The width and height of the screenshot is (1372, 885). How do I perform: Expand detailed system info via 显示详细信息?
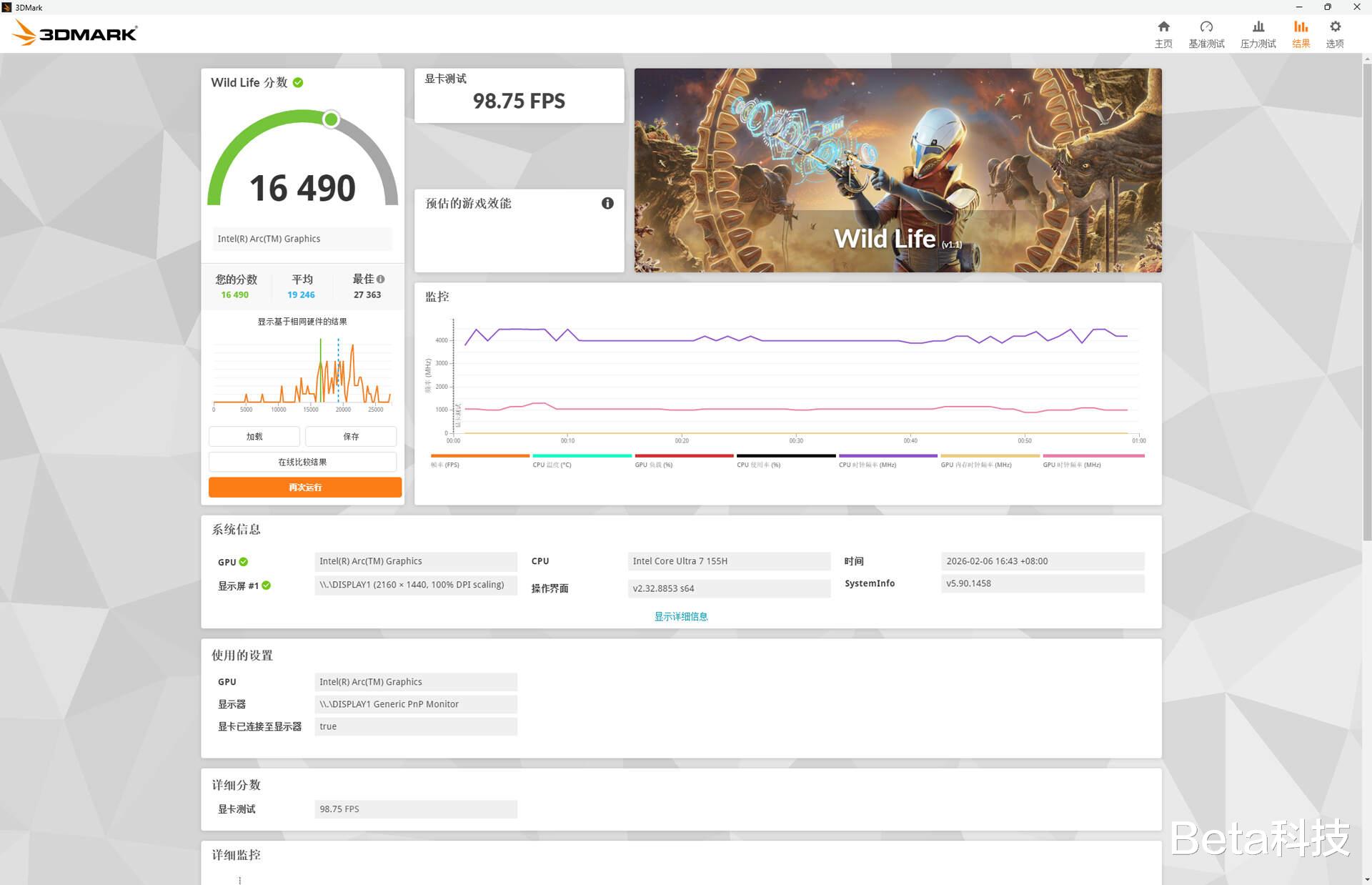pos(680,616)
